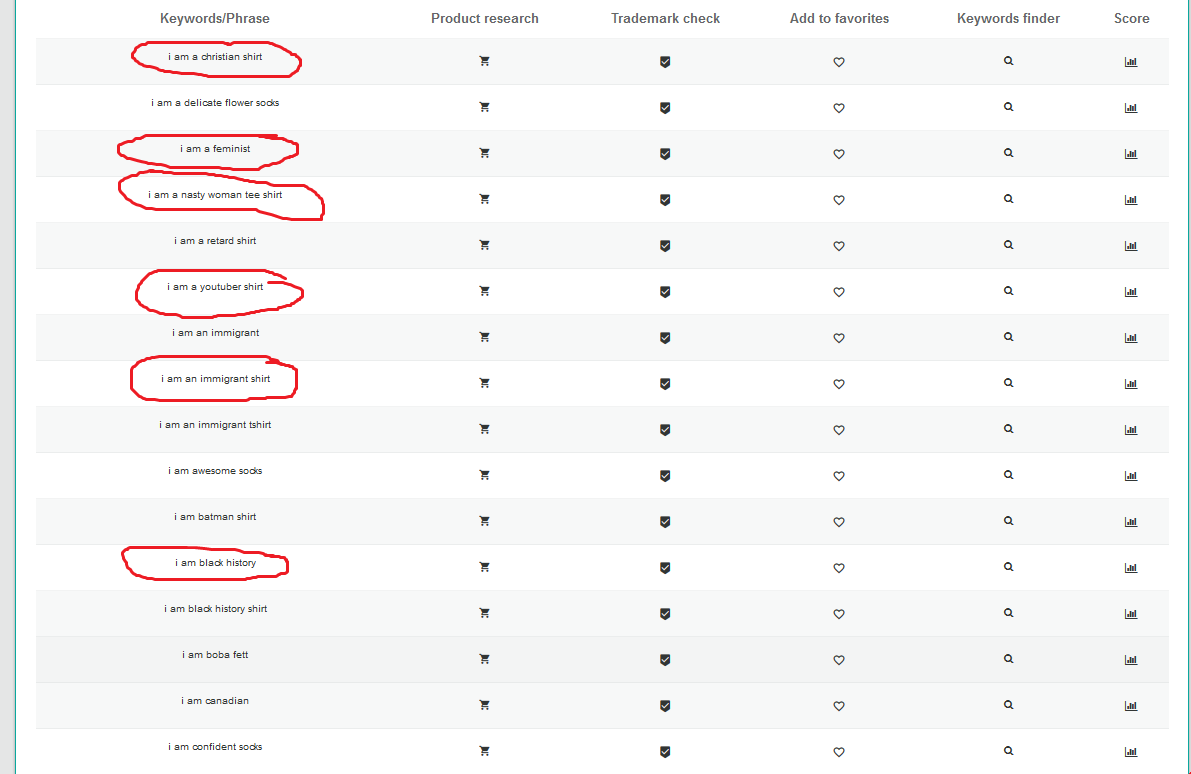
Task: Select keyword 'i am an immigrant shirt'
Action: point(215,379)
